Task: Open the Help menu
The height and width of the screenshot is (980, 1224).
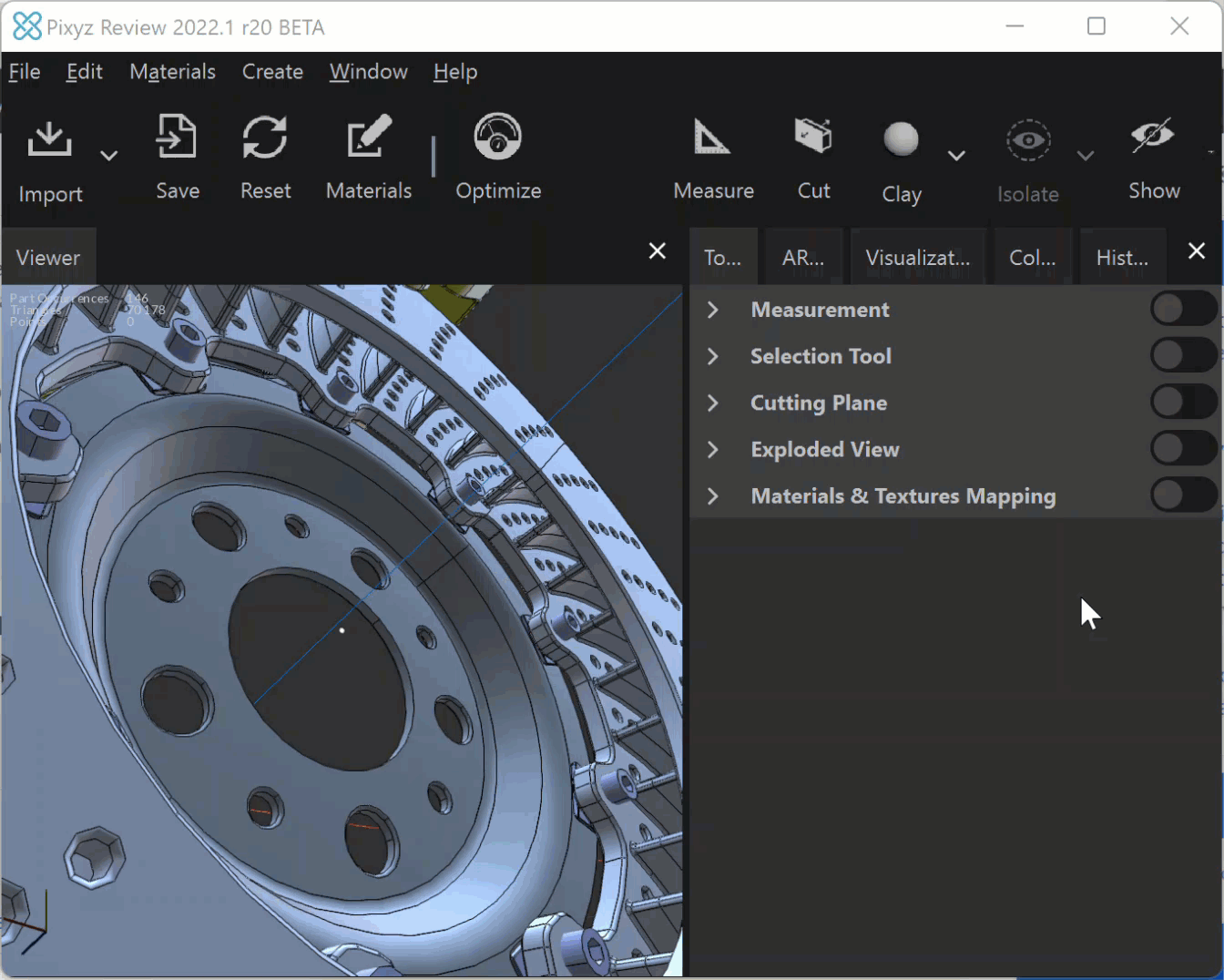Action: click(x=455, y=72)
